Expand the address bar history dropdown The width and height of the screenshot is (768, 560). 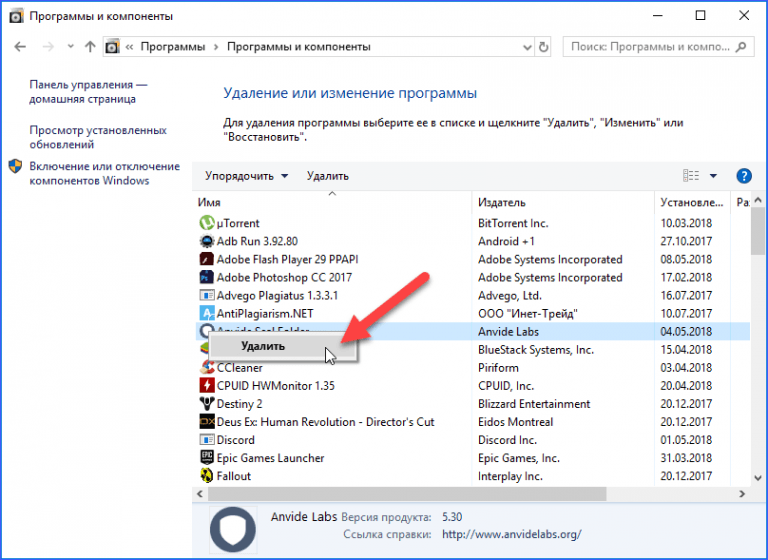(x=527, y=48)
